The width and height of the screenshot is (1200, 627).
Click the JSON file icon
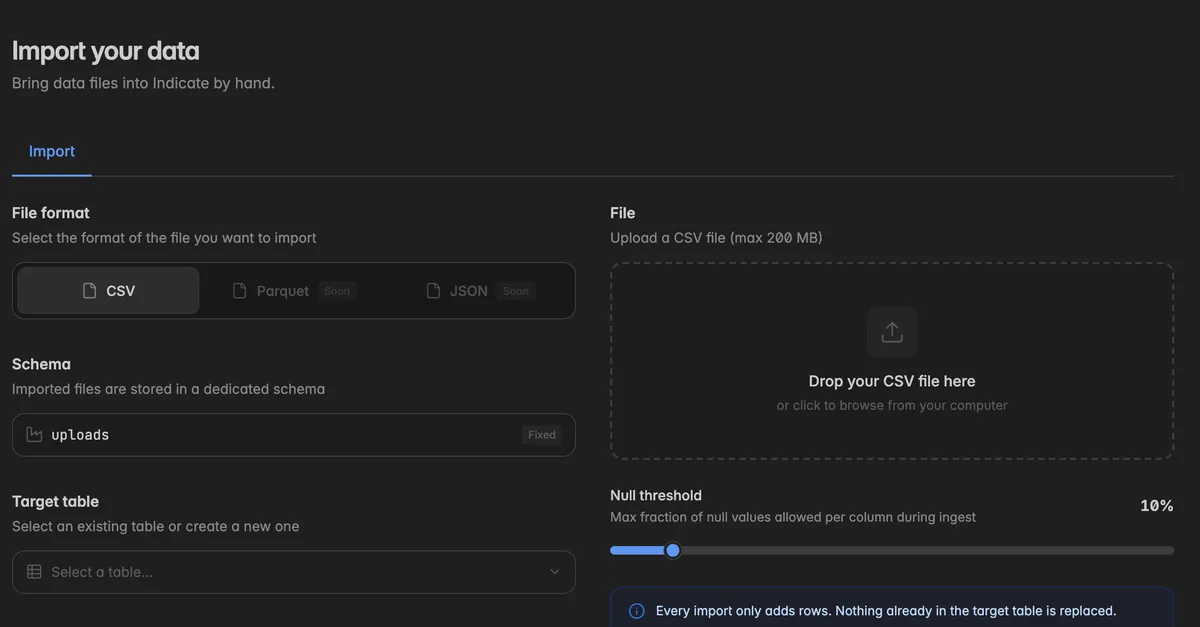[433, 291]
